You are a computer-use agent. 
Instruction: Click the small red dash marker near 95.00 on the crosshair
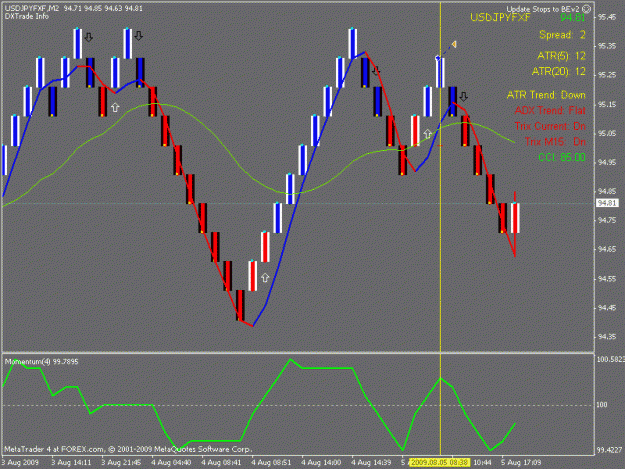coord(440,146)
